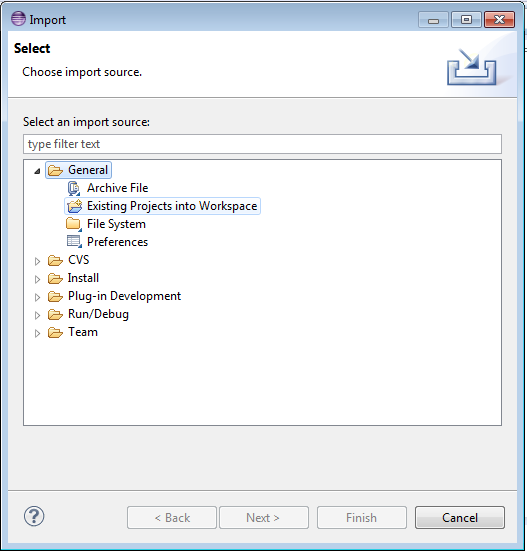Expand the Run/Debug category
The image size is (527, 551).
click(37, 315)
